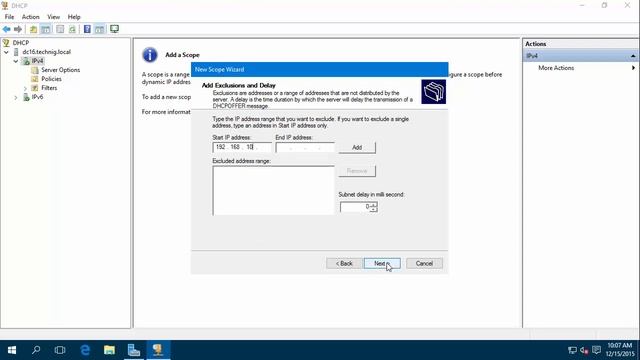Open the File menu
640x360 pixels.
[x=9, y=17]
